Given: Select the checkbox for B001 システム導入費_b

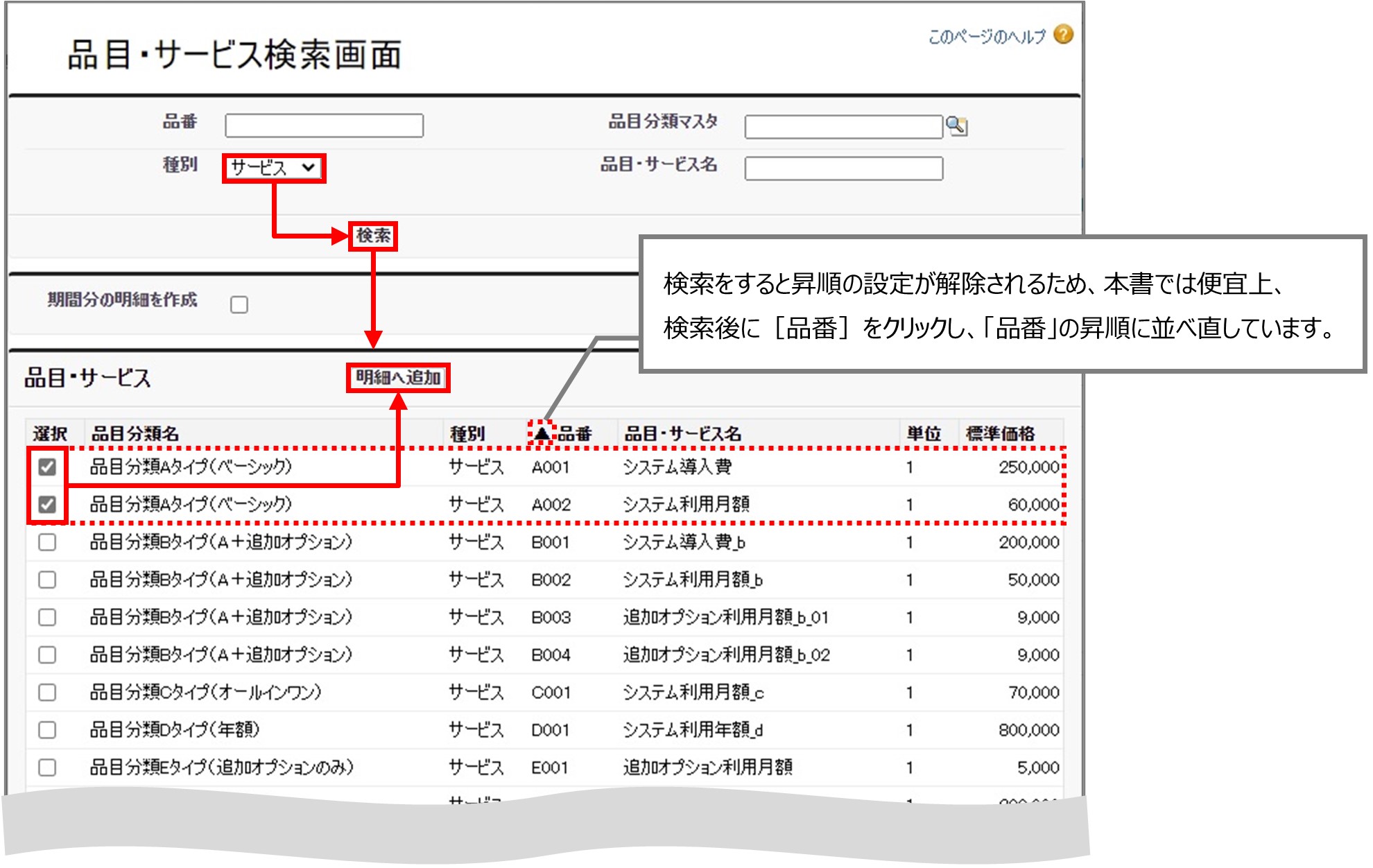Looking at the screenshot, I should point(47,542).
